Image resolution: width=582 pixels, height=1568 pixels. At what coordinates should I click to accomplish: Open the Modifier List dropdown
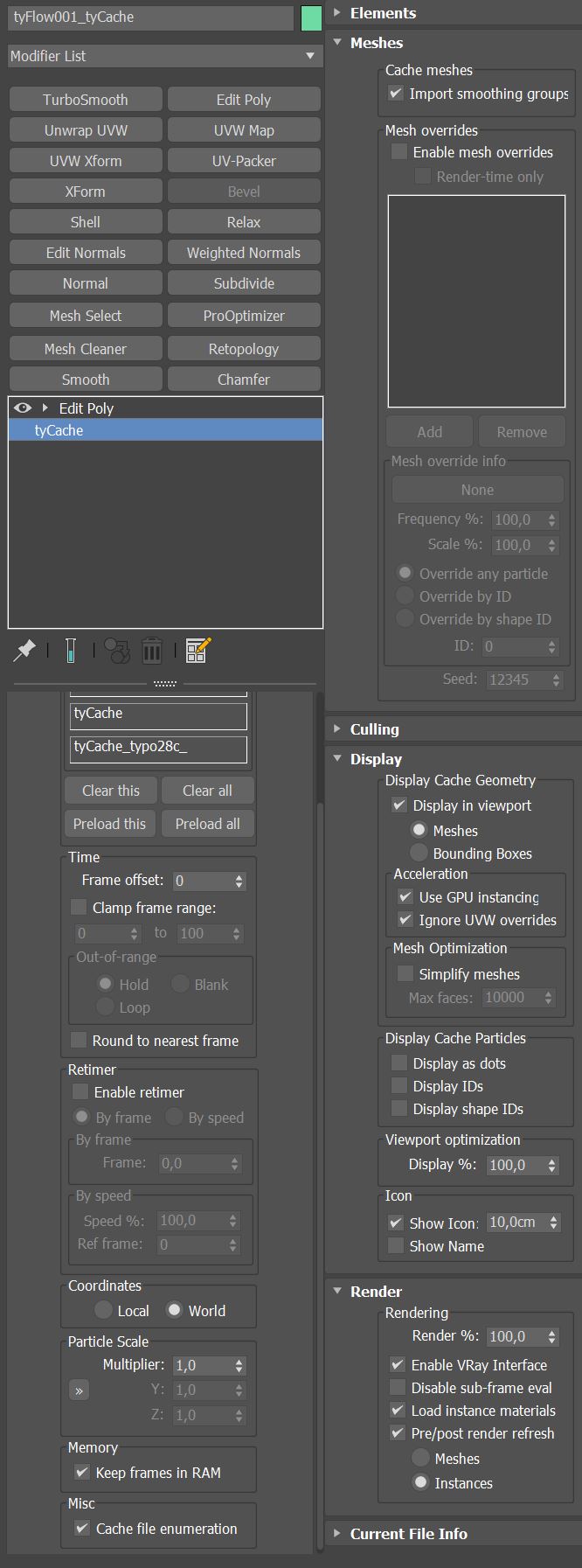[163, 56]
